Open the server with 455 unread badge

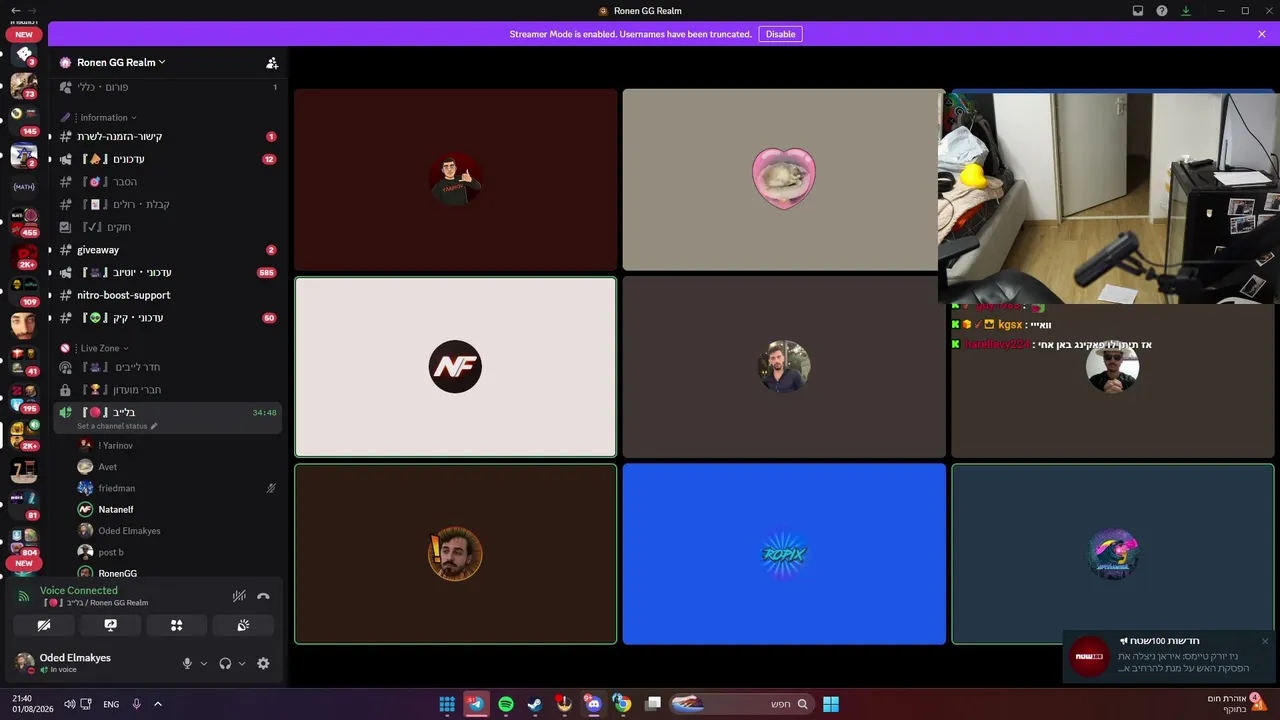pyautogui.click(x=24, y=221)
